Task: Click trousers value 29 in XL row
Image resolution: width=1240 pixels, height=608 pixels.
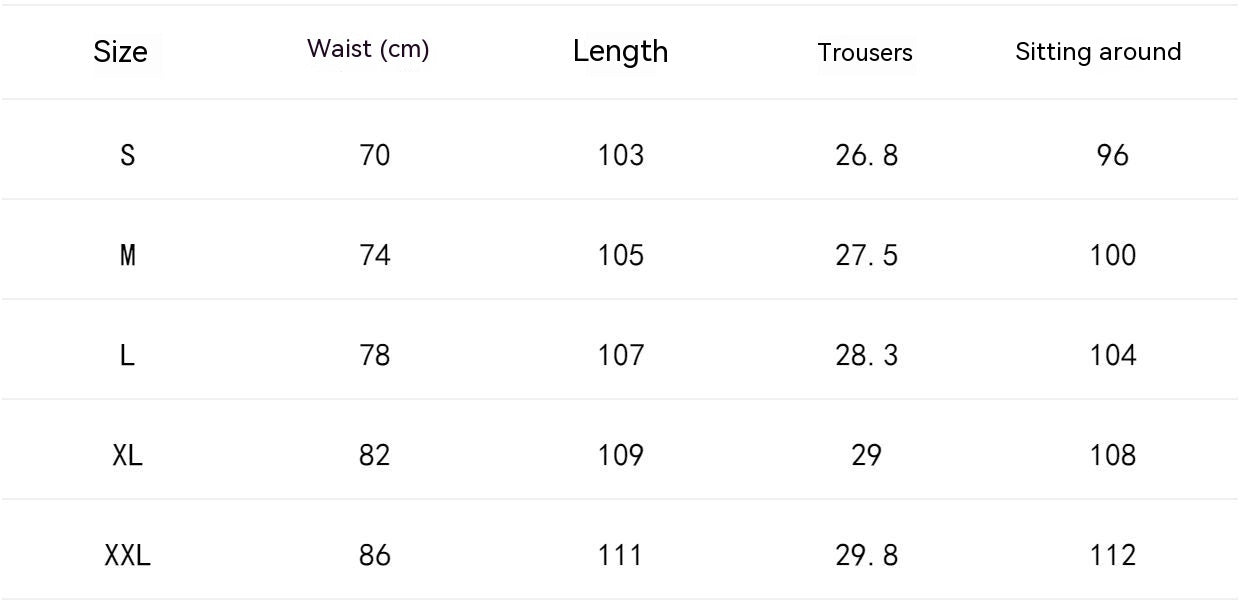Action: tap(867, 456)
